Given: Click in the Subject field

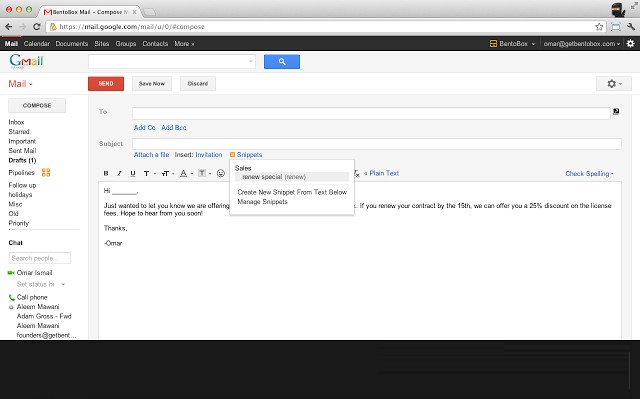Looking at the screenshot, I should tap(377, 144).
